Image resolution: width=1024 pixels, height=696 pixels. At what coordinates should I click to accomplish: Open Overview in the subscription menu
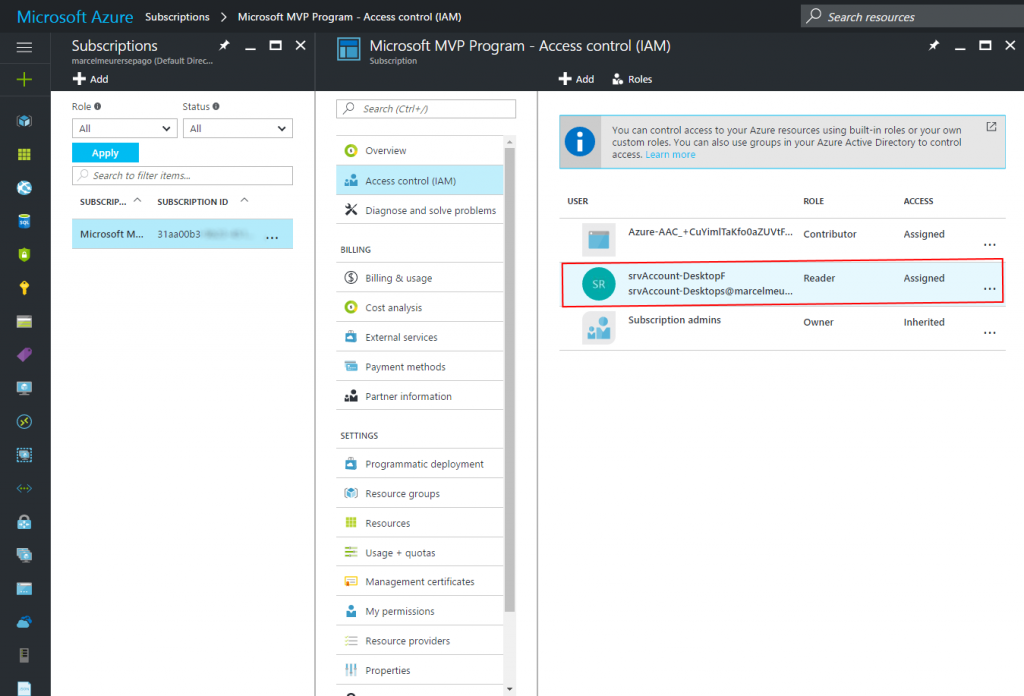(x=419, y=151)
